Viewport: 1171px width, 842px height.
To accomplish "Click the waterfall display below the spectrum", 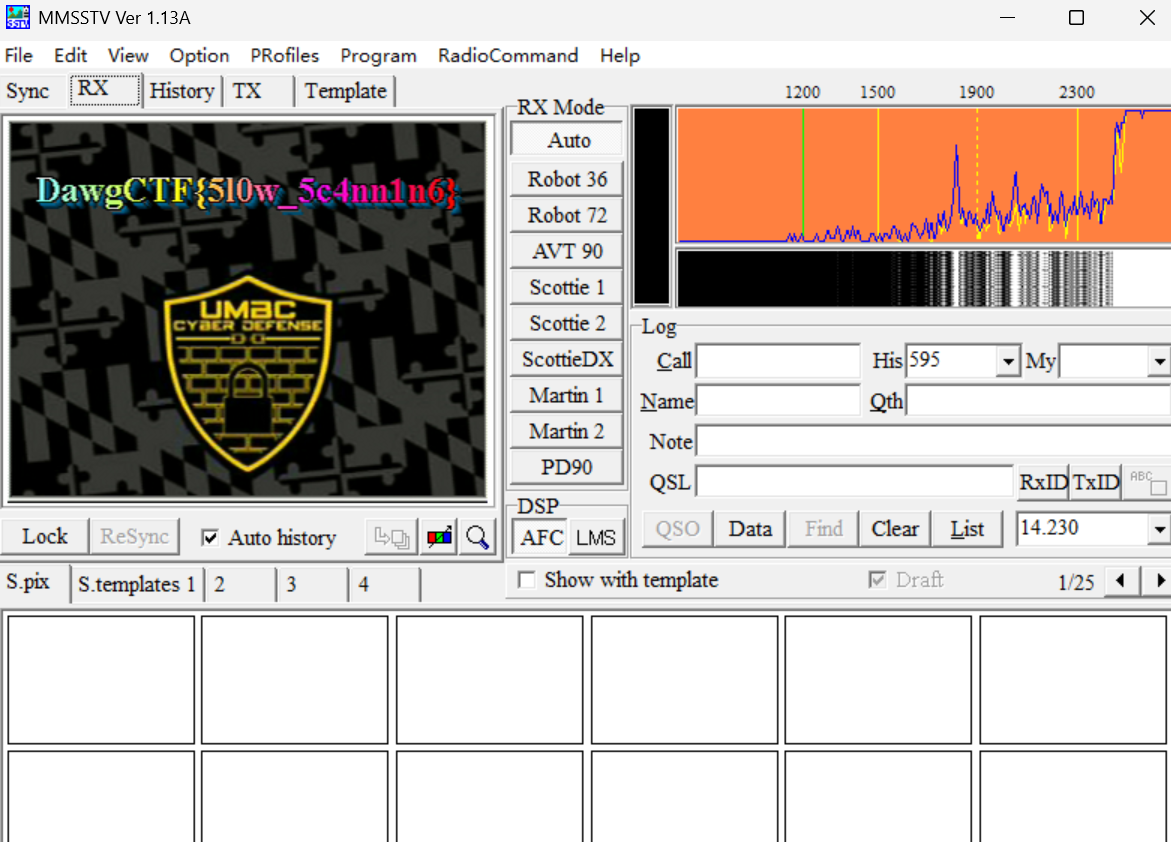I will pos(924,279).
